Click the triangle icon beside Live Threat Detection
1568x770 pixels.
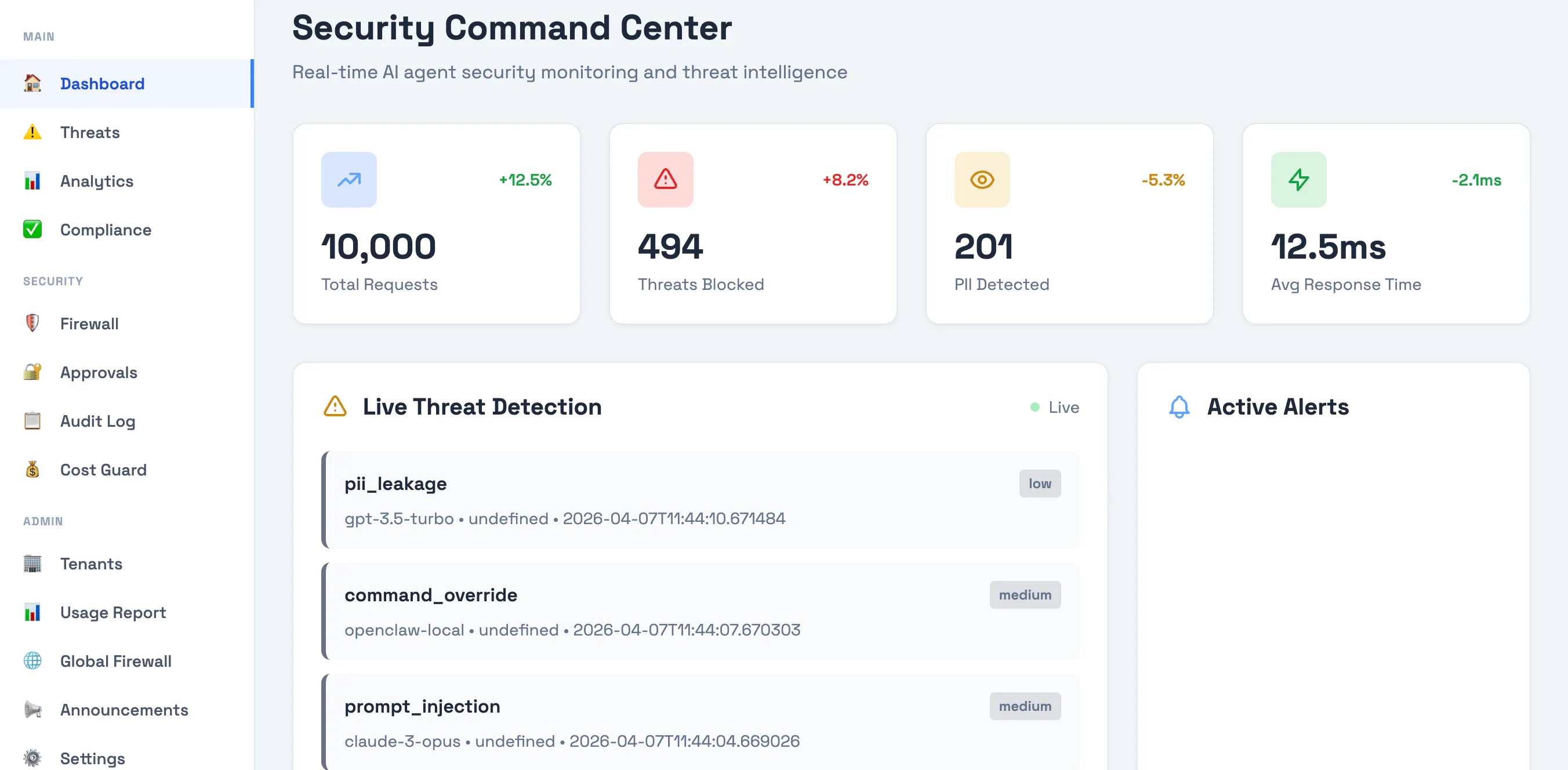coord(335,406)
